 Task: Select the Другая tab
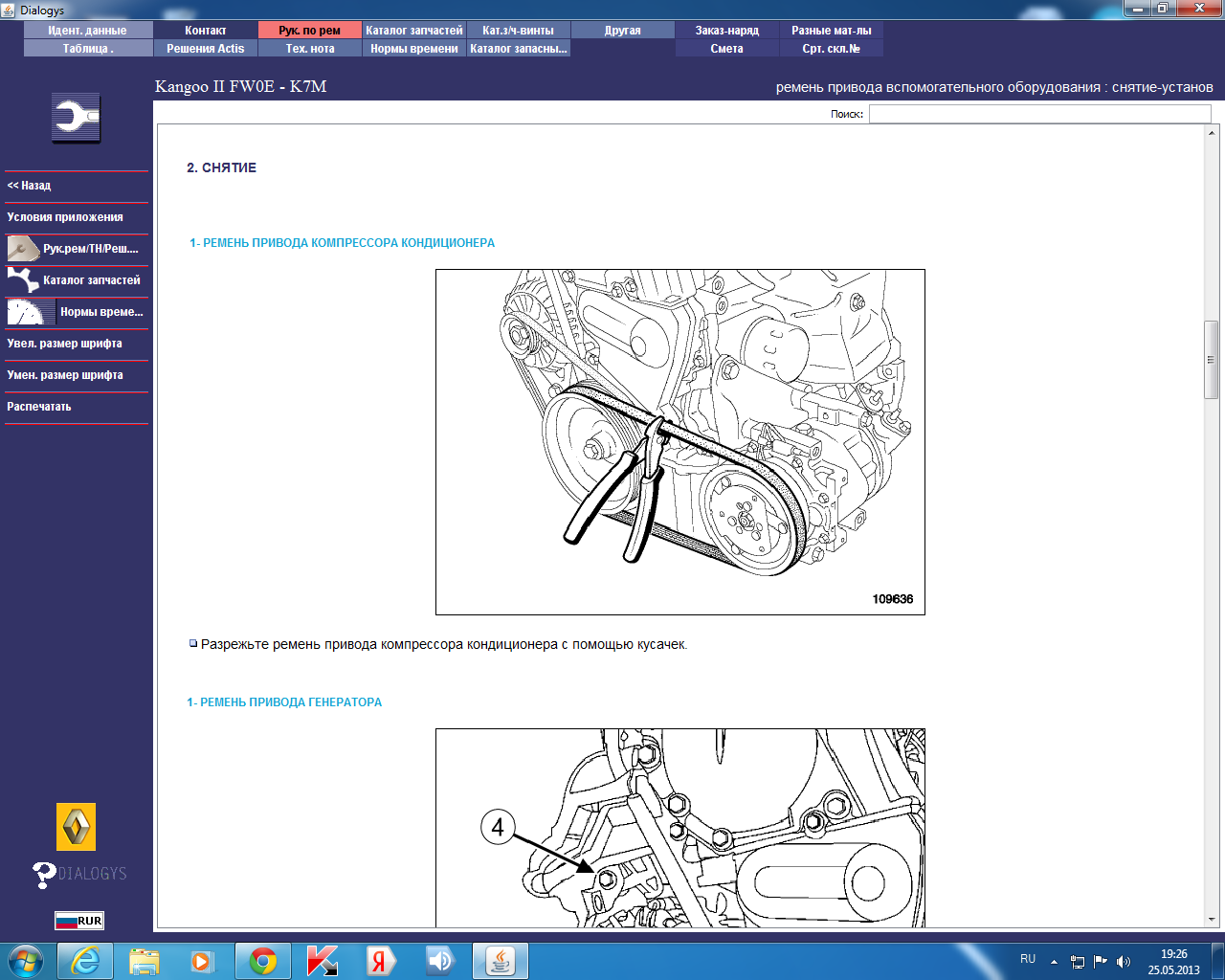coord(623,31)
